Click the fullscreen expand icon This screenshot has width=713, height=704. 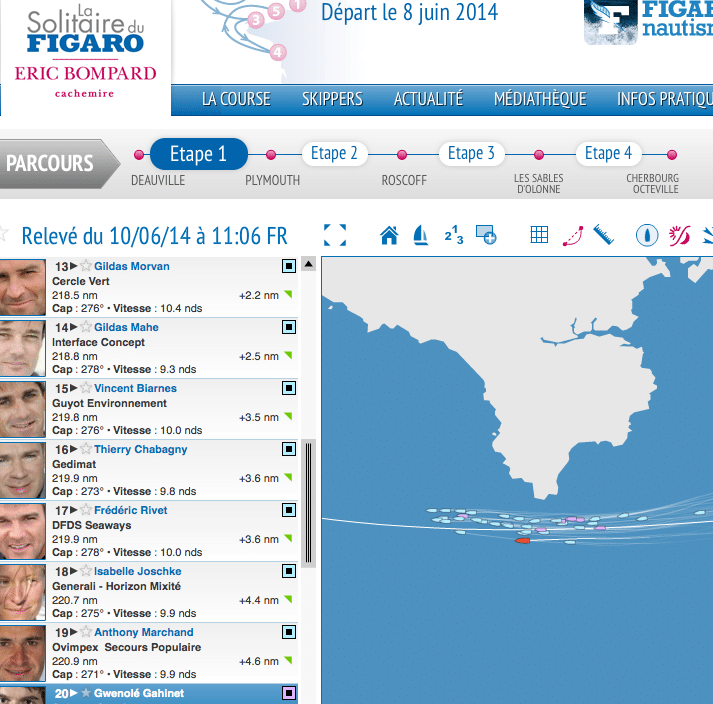335,235
